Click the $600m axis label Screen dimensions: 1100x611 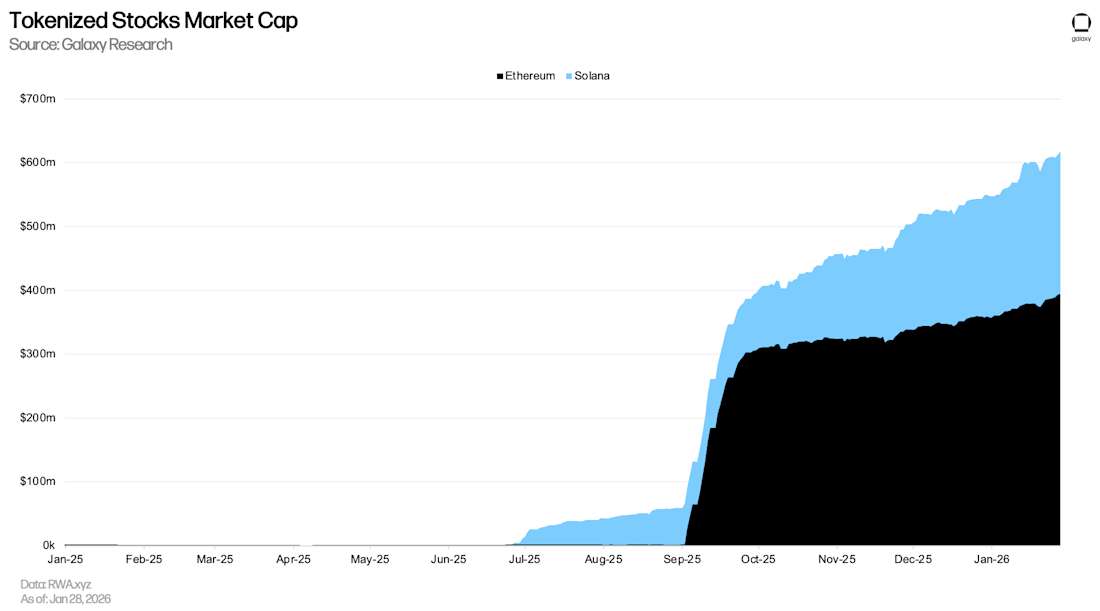pyautogui.click(x=38, y=162)
